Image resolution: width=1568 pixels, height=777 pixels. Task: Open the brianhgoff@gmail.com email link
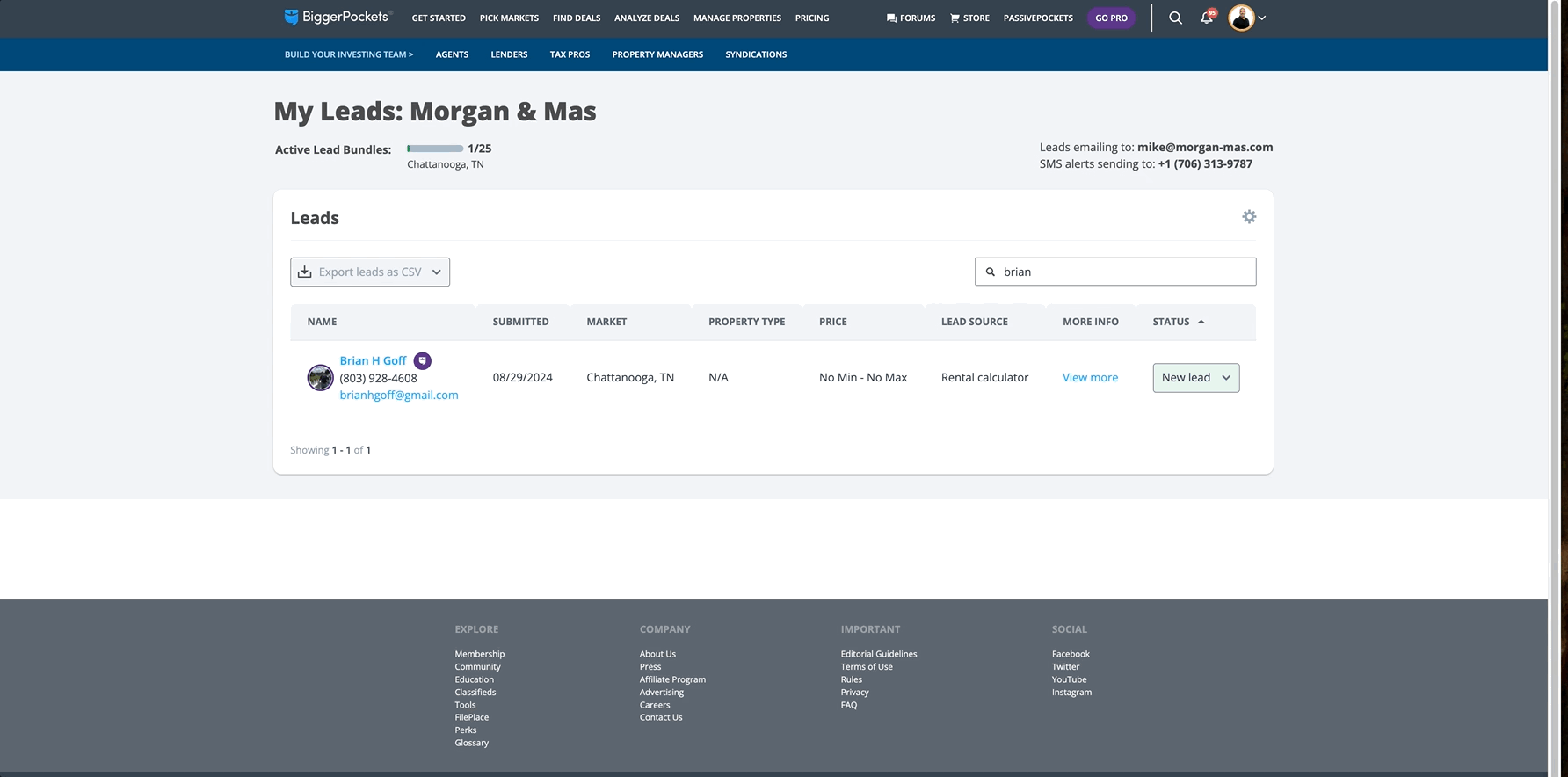[x=399, y=396]
